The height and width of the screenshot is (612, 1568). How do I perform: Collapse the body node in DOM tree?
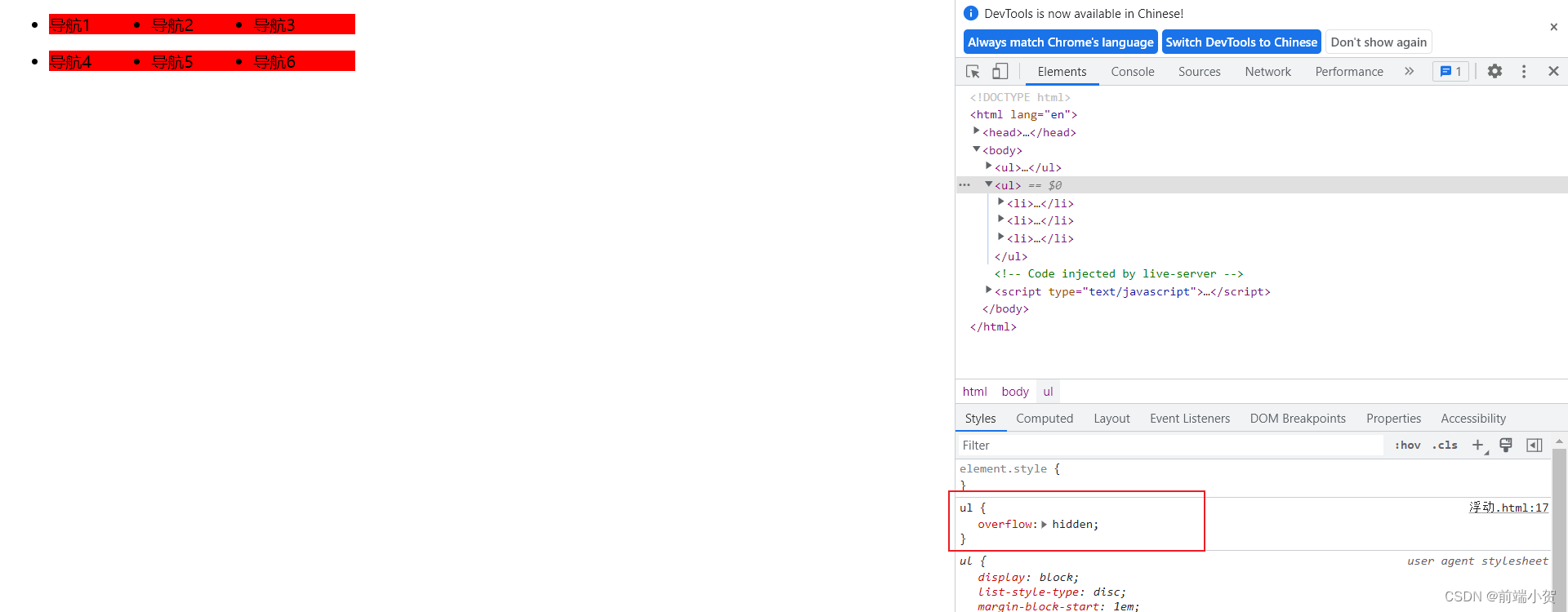tap(976, 149)
